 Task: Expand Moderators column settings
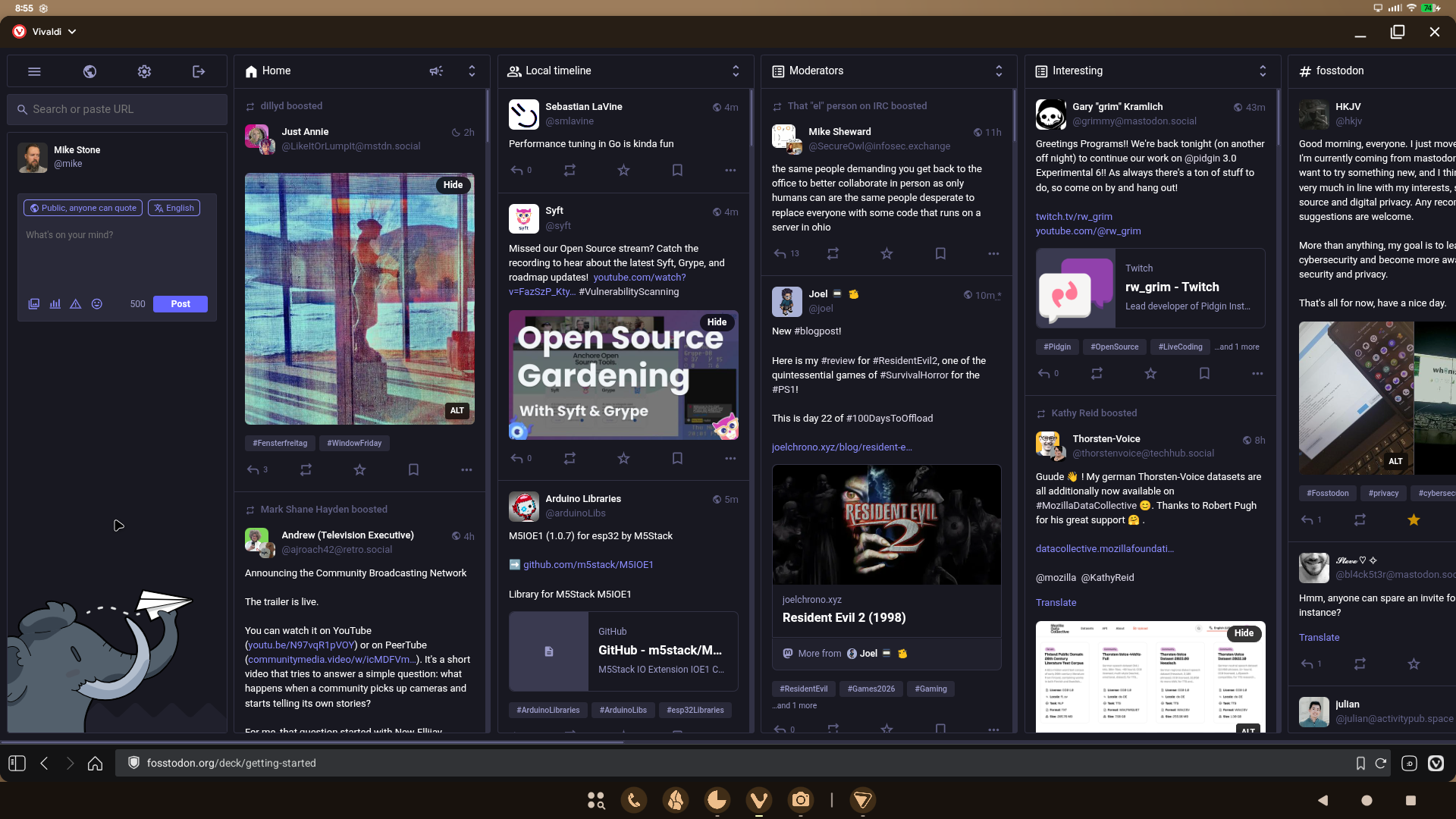coord(999,71)
